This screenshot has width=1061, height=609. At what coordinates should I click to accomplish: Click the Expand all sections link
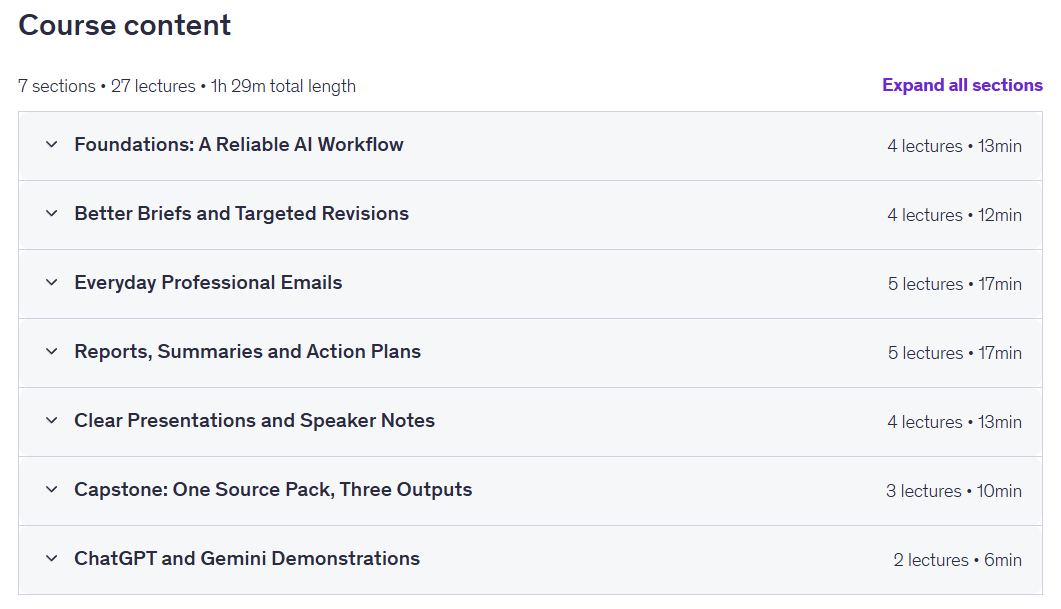tap(962, 85)
